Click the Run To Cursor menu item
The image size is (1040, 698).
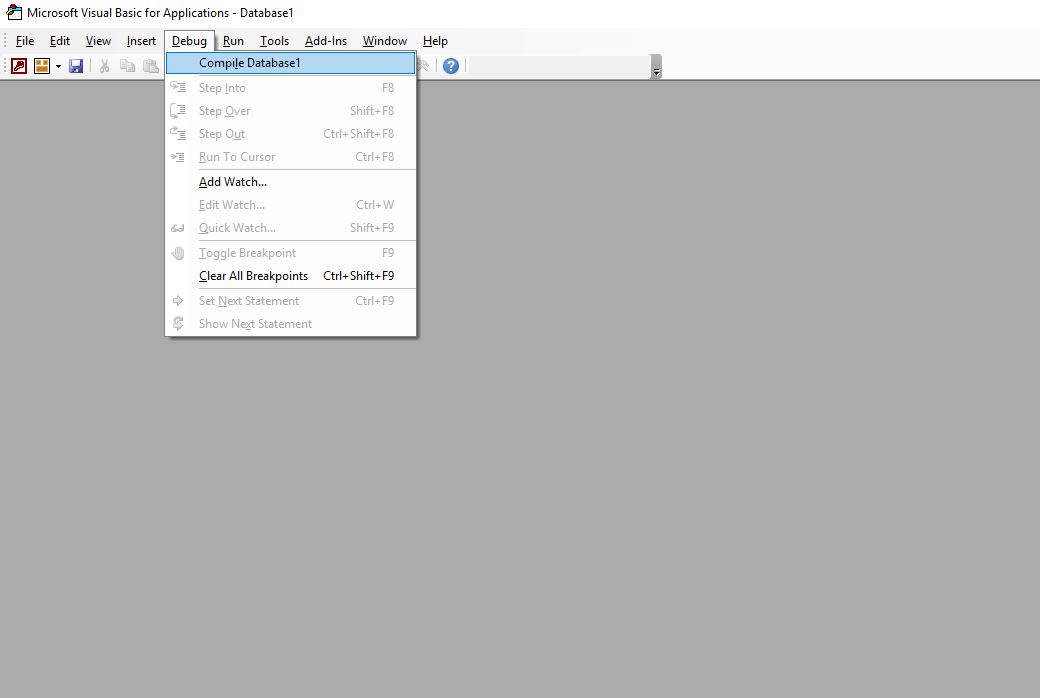point(291,157)
